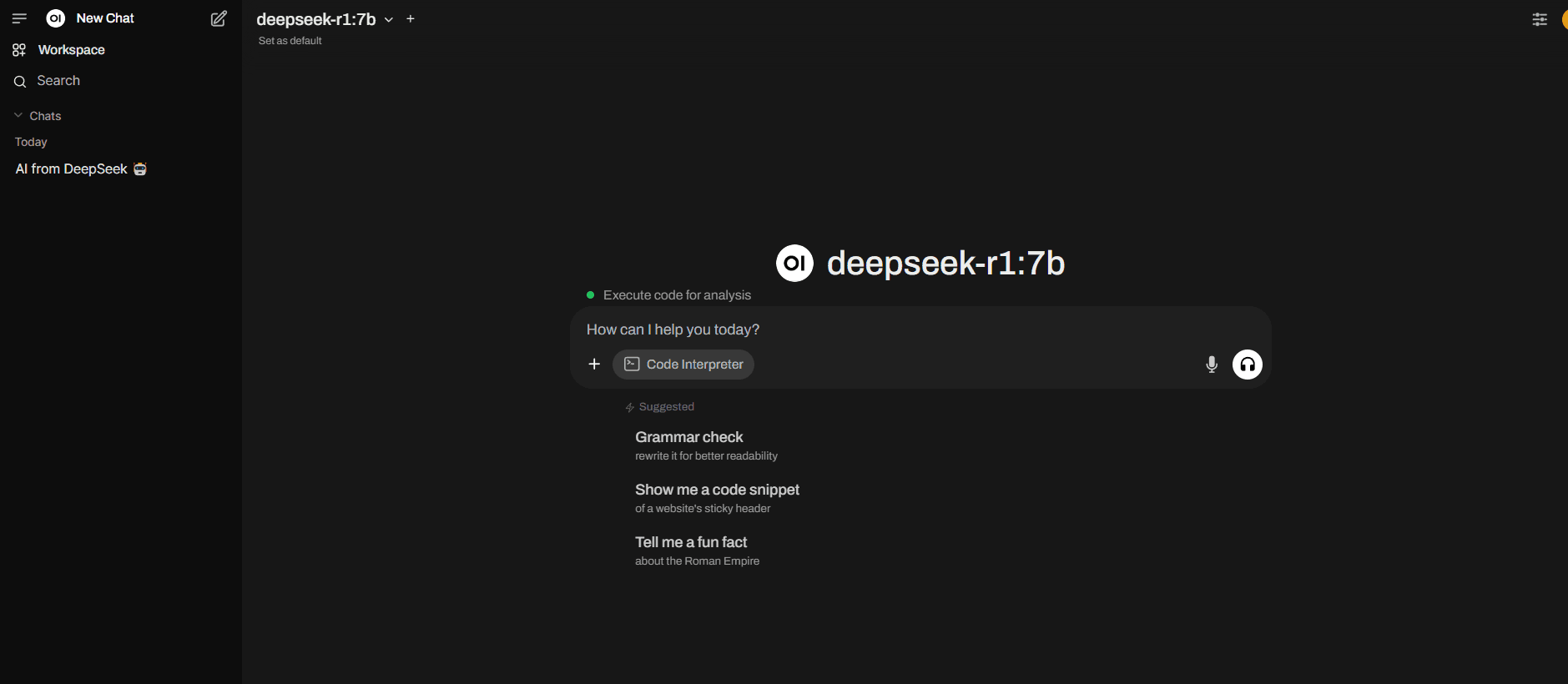Screen dimensions: 1568x684
Task: Open the user profile avatar
Action: [1564, 19]
